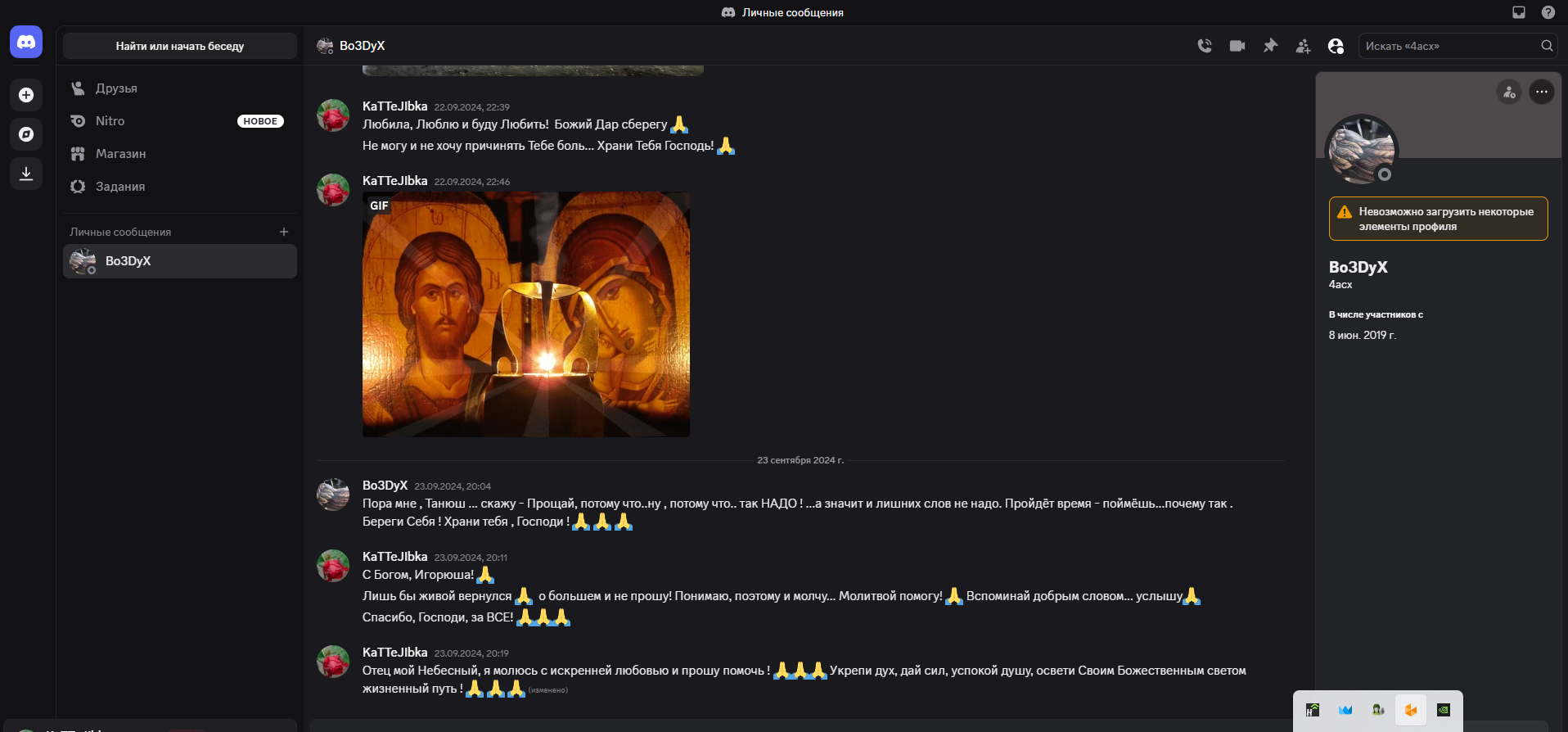
Task: Open Nitro in the sidebar
Action: 180,121
